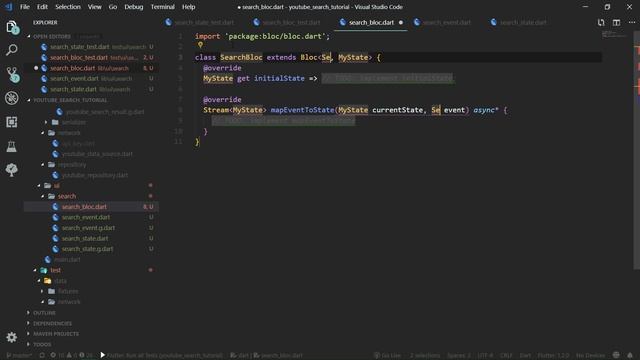The image size is (640, 360).
Task: Open the Manage gear menu
Action: point(11,337)
